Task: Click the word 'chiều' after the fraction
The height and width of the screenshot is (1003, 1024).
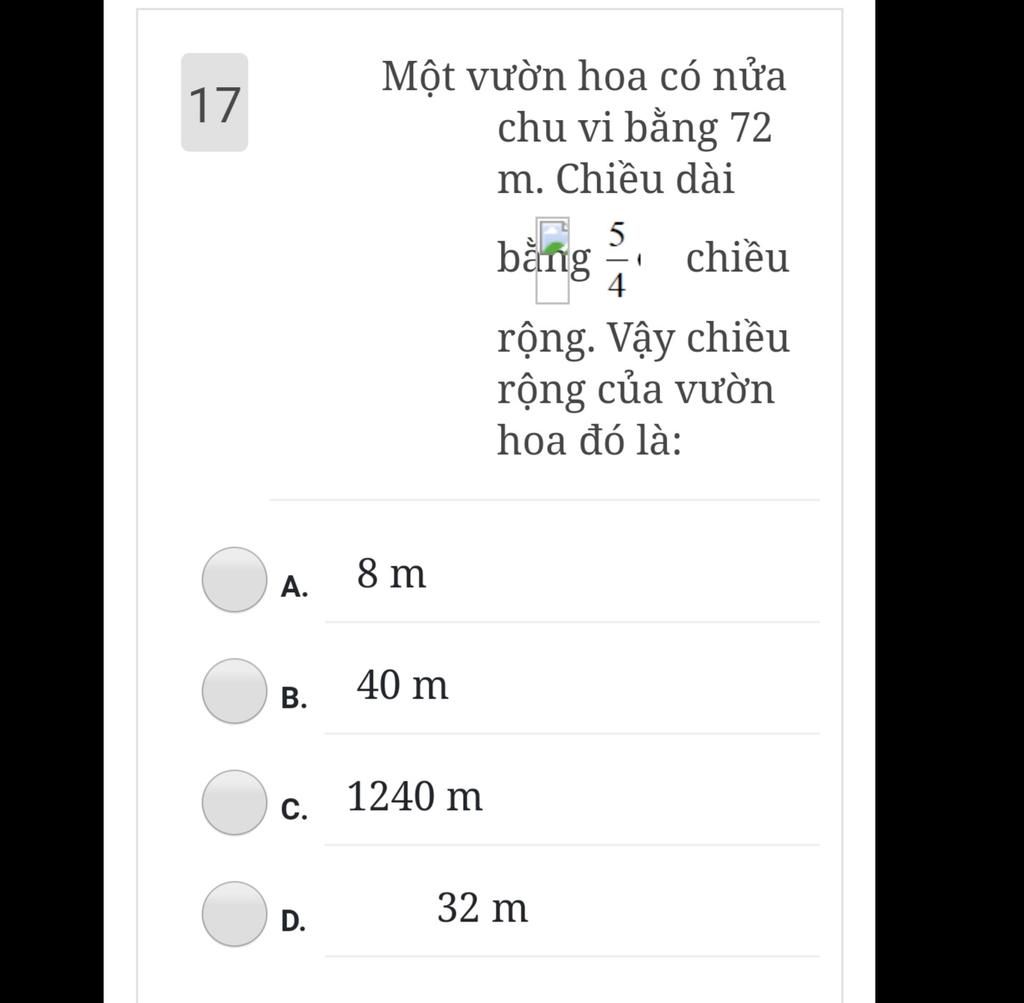Action: pyautogui.click(x=737, y=258)
